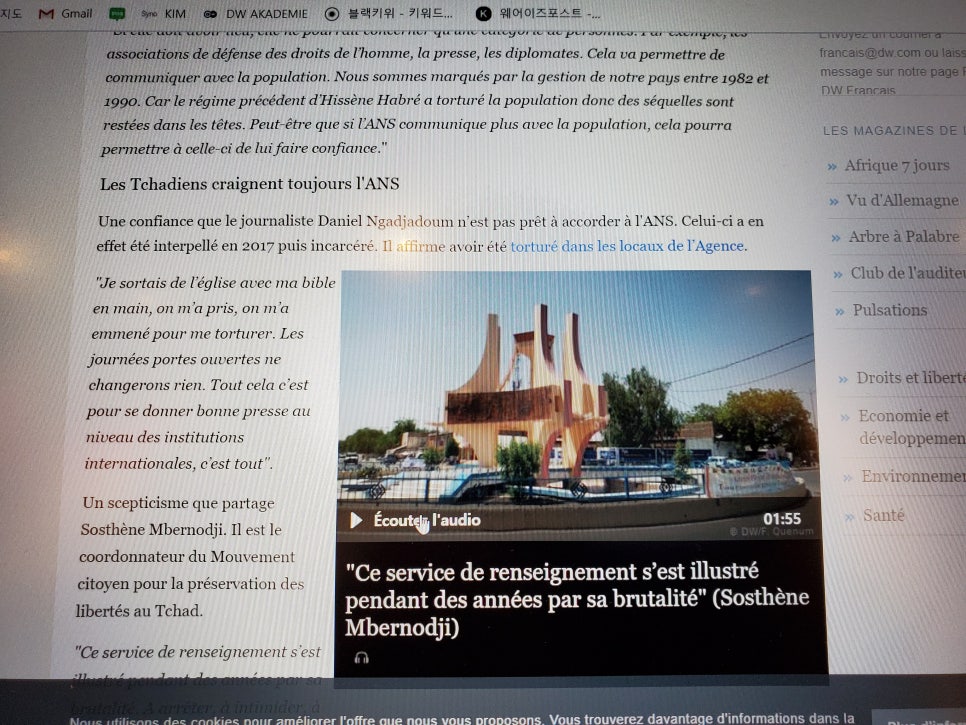The image size is (966, 725).
Task: Open the 'Santé' sidebar link
Action: (884, 515)
